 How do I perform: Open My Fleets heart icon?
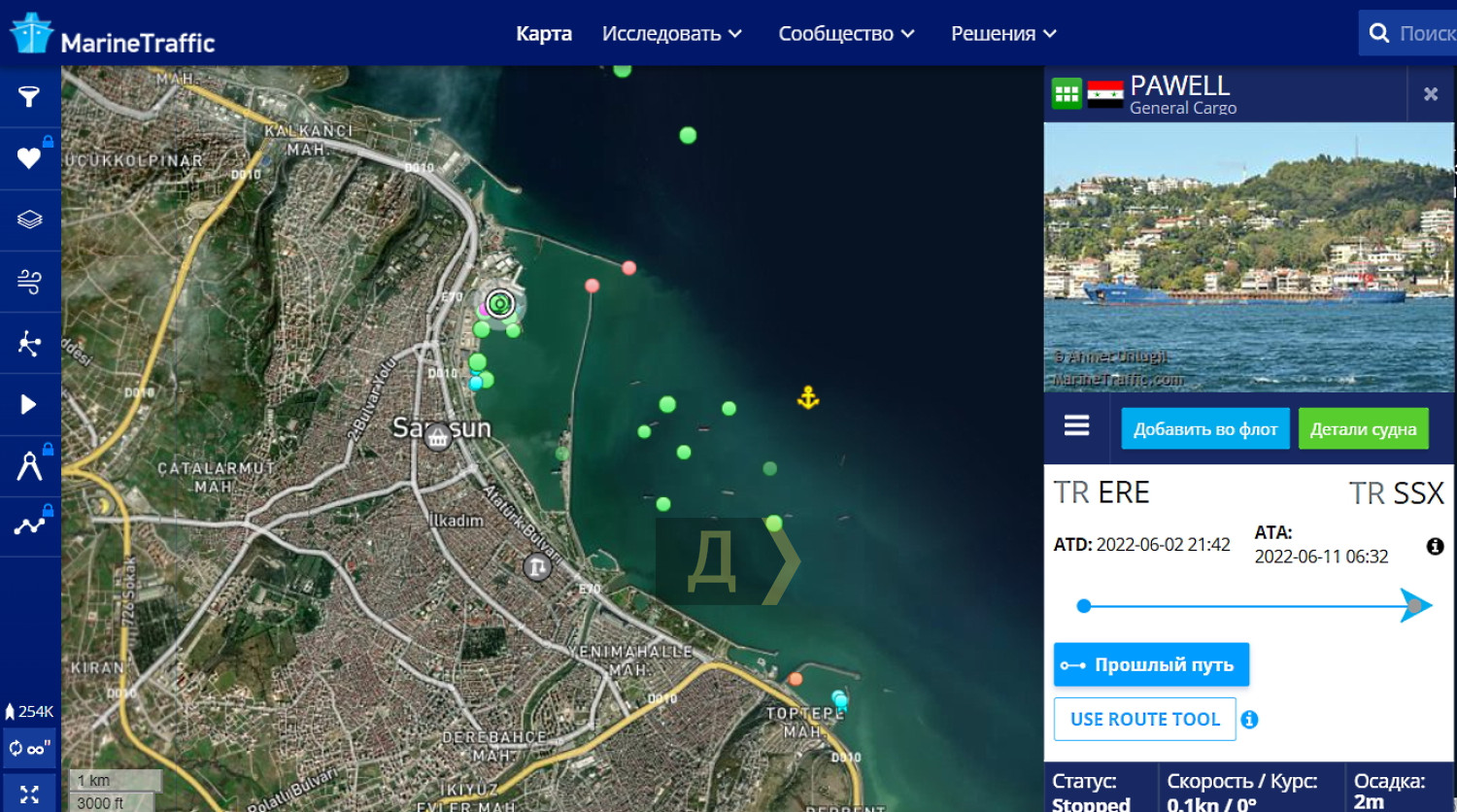tap(29, 157)
